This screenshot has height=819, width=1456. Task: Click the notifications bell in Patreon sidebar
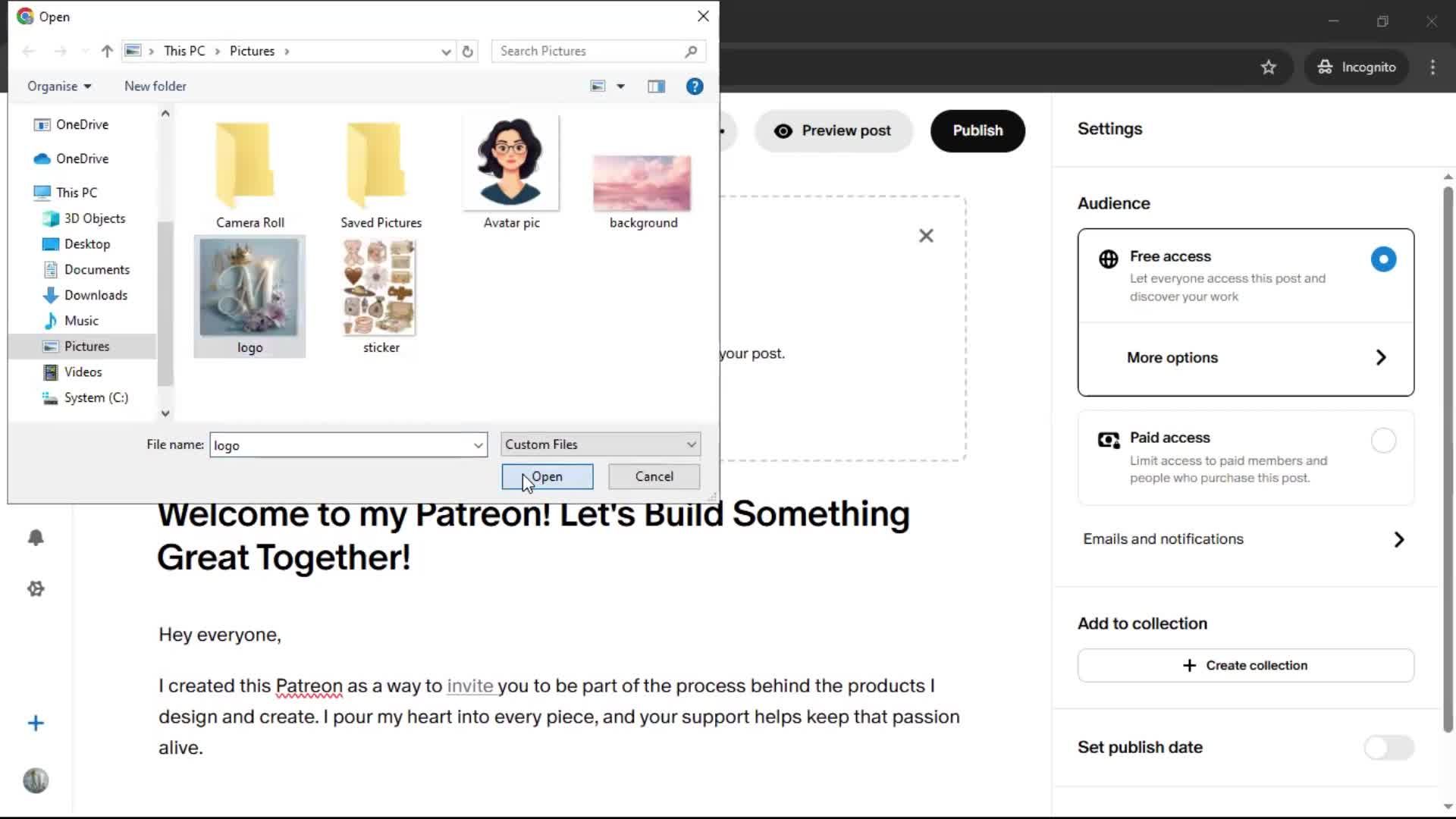click(36, 538)
